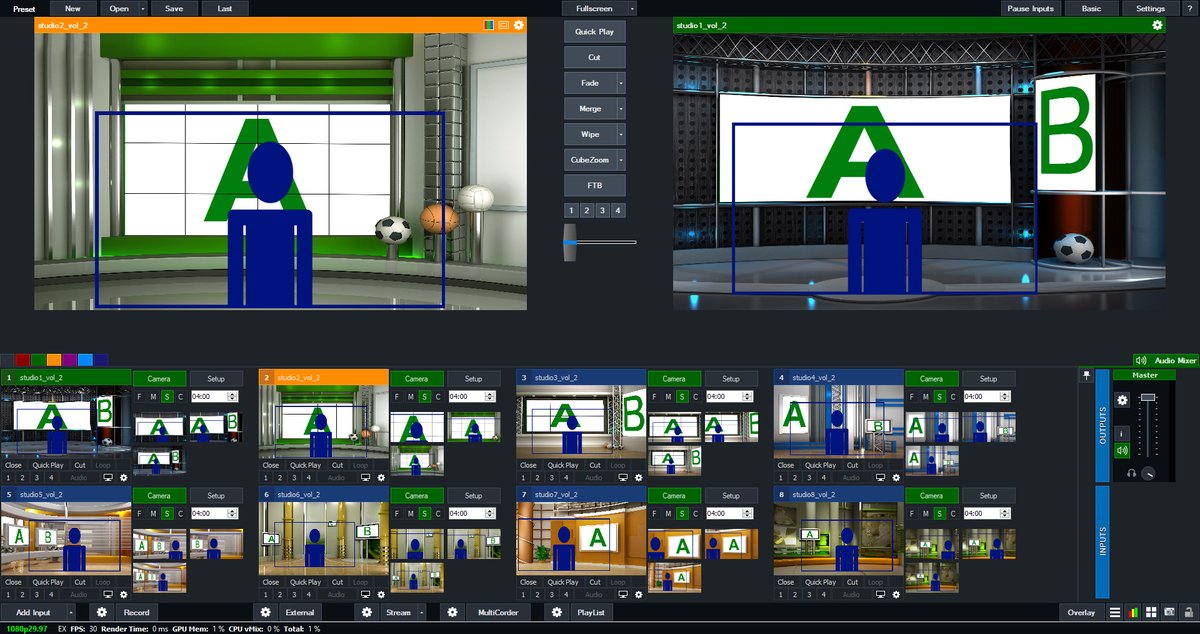Open Camera tab for input 7 studio7_vol_2
The height and width of the screenshot is (634, 1200).
click(674, 495)
